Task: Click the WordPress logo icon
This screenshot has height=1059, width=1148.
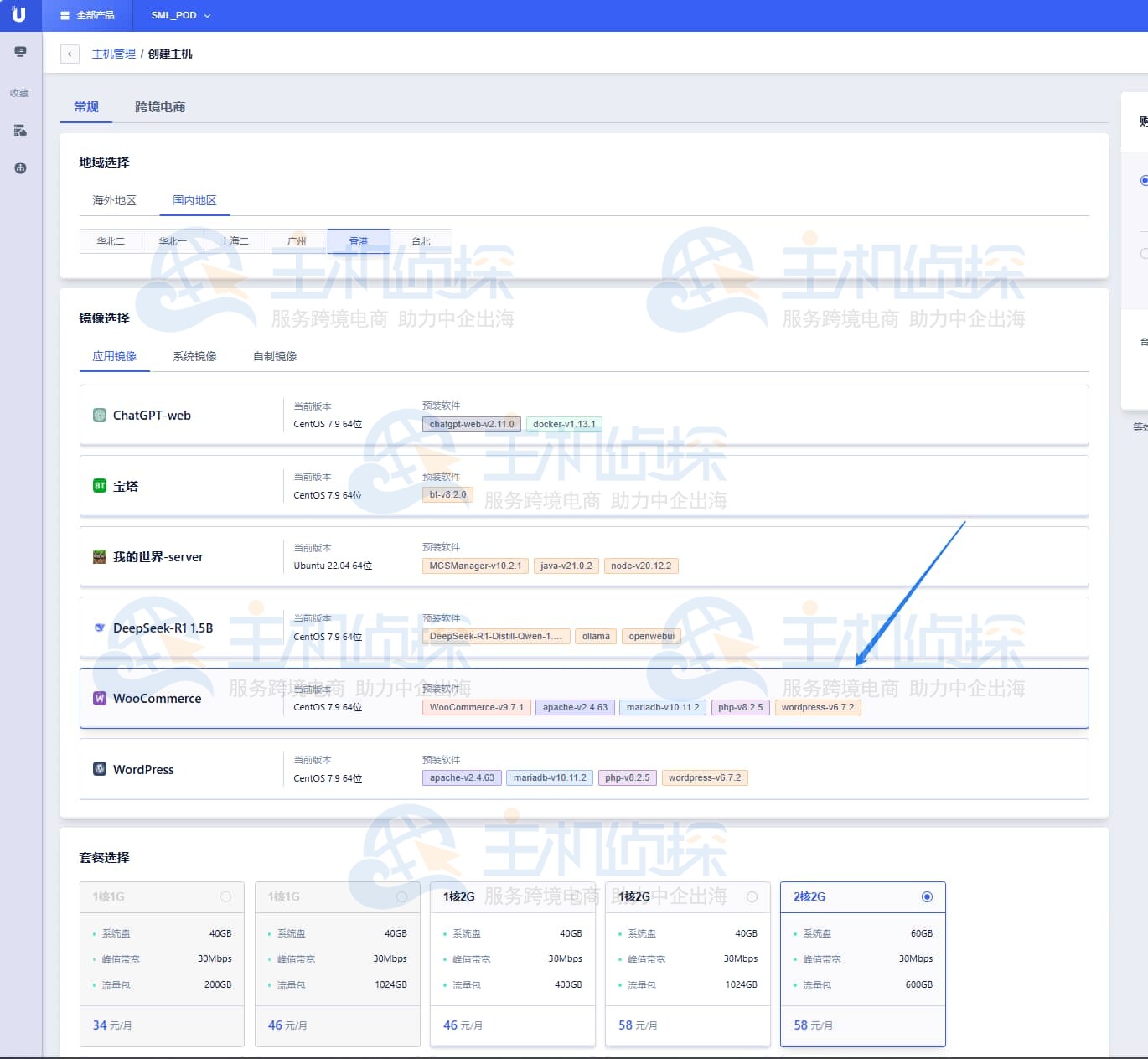Action: [100, 769]
